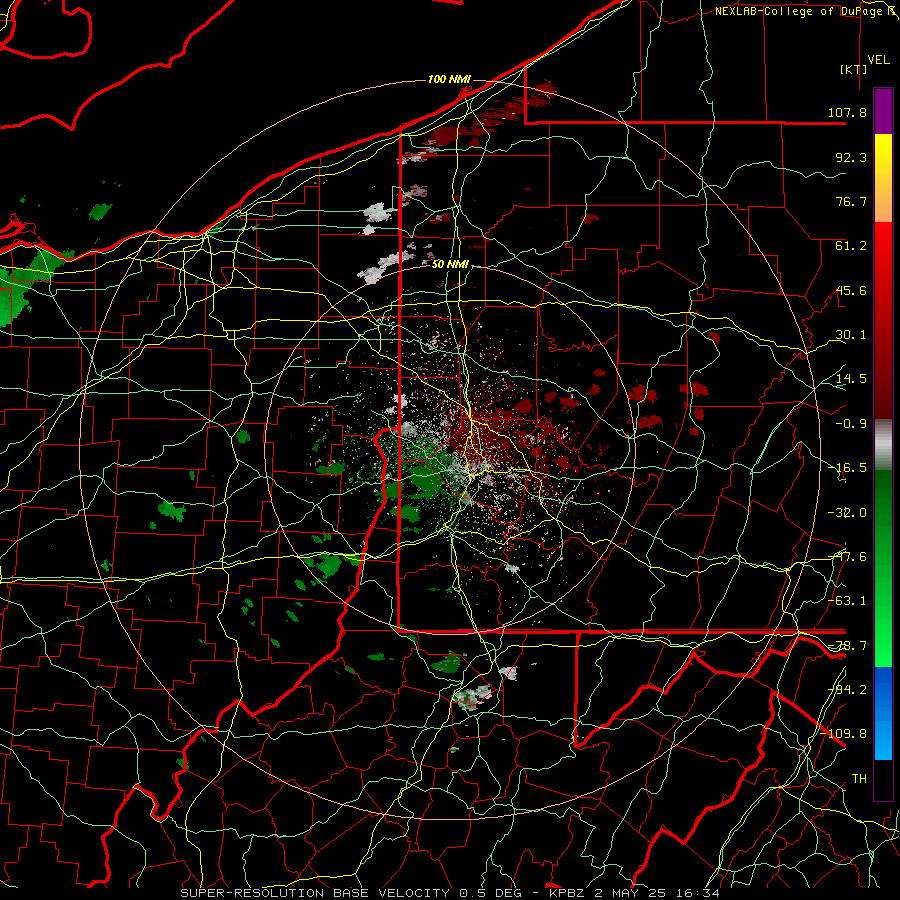Click the -109.8 value on the velocity scale

coord(844,734)
